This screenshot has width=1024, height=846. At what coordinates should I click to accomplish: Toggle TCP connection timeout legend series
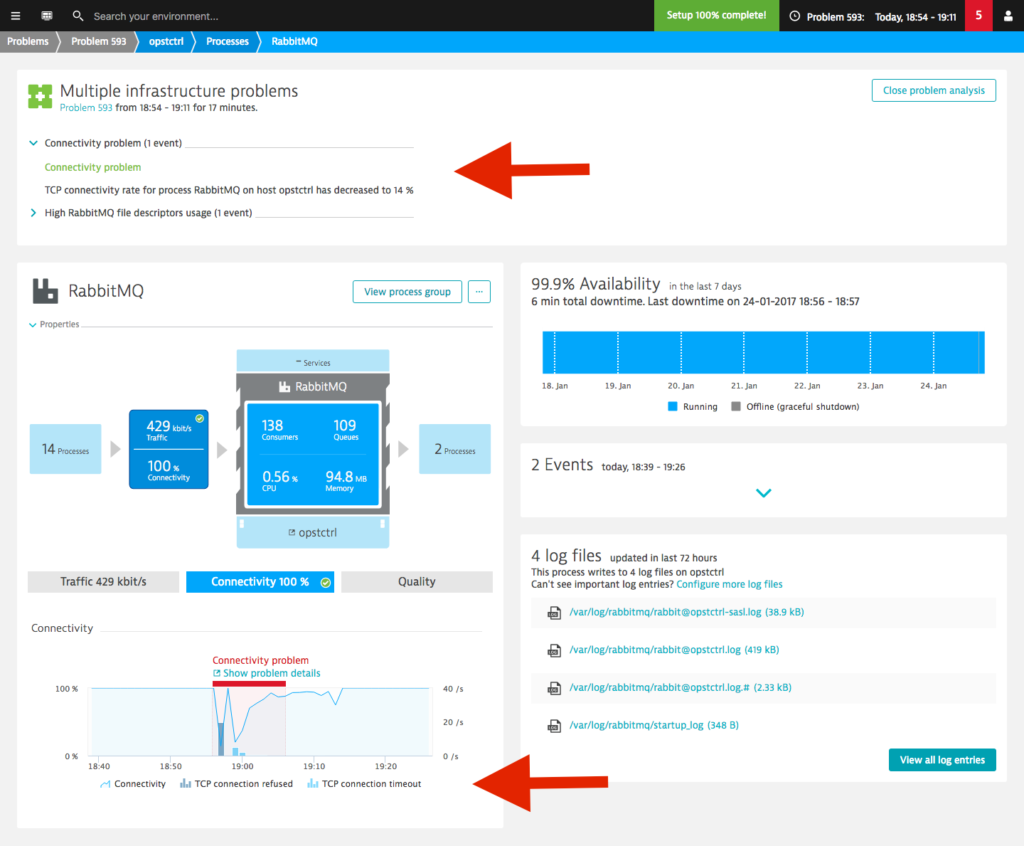click(x=364, y=784)
